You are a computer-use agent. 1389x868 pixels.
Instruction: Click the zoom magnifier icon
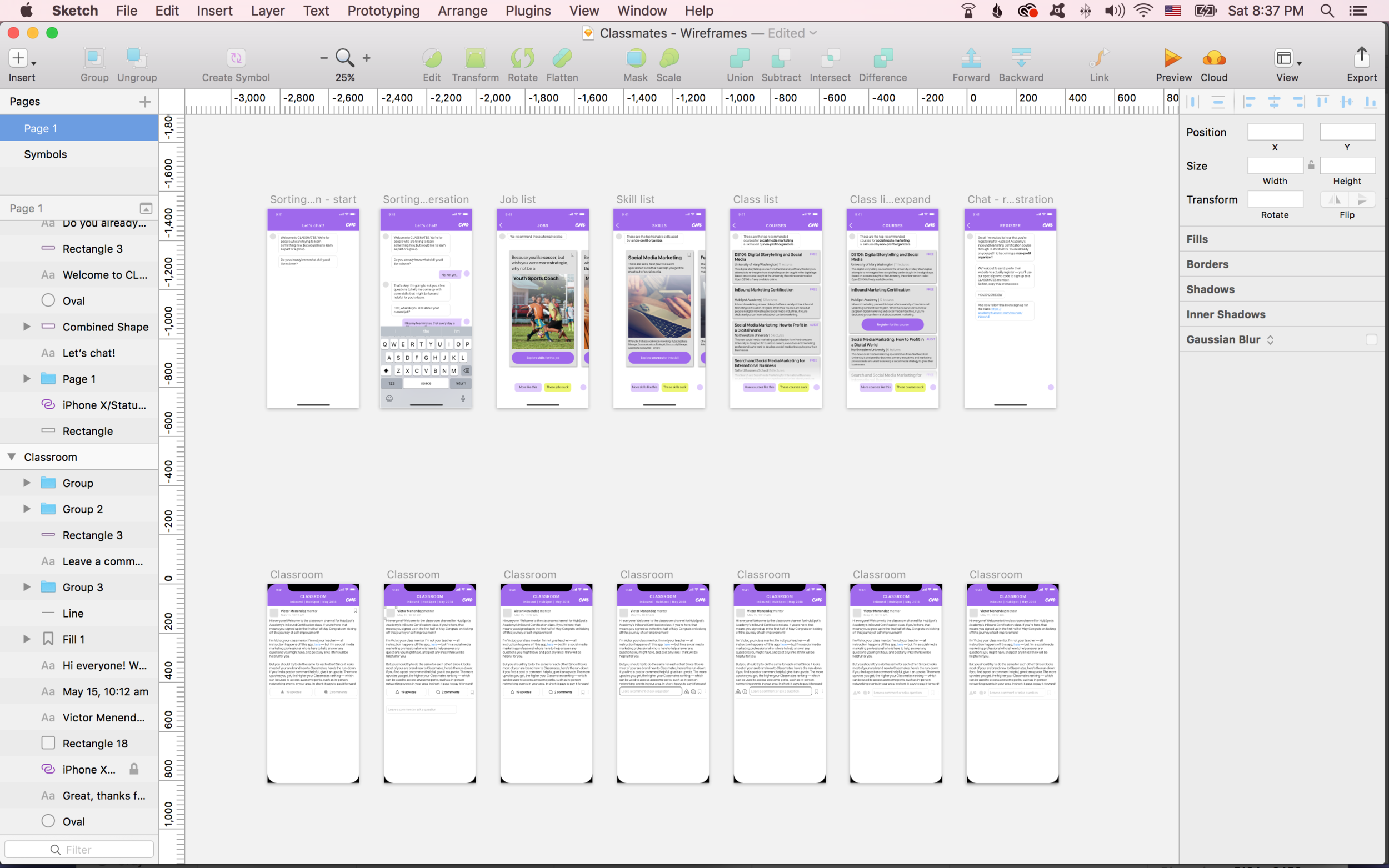coord(344,58)
